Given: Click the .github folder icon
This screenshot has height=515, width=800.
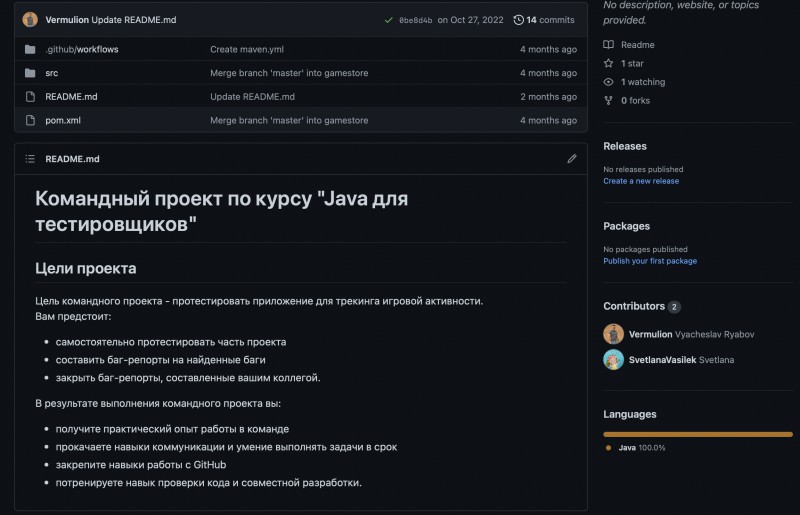Looking at the screenshot, I should point(29,49).
